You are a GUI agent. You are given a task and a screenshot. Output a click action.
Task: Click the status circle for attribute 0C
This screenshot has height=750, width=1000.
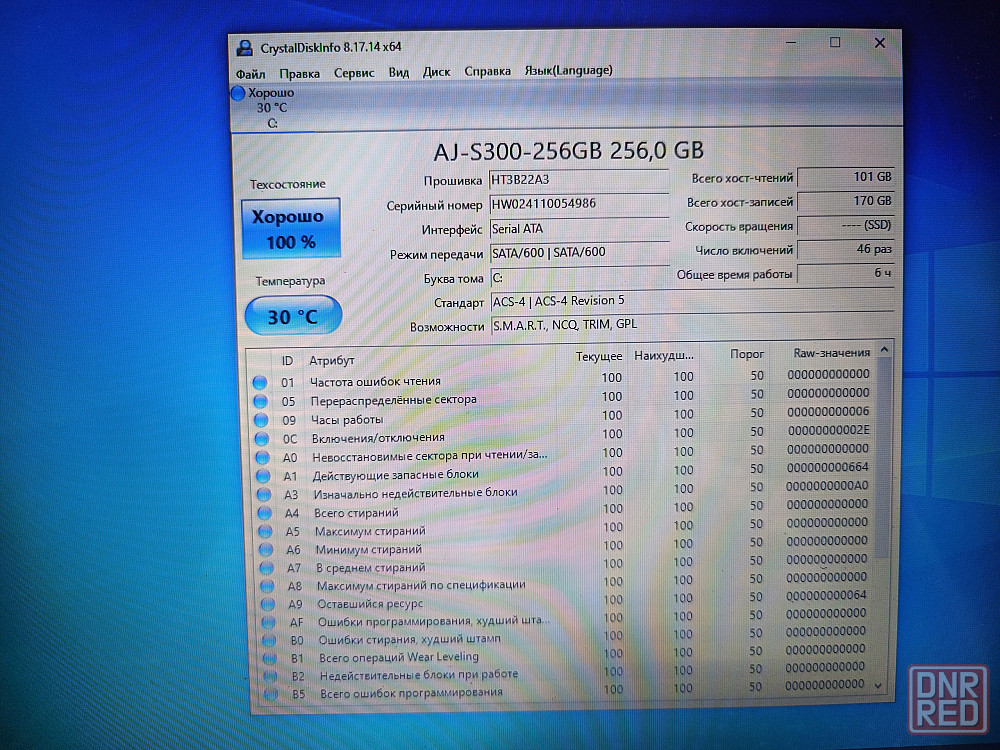tap(261, 439)
